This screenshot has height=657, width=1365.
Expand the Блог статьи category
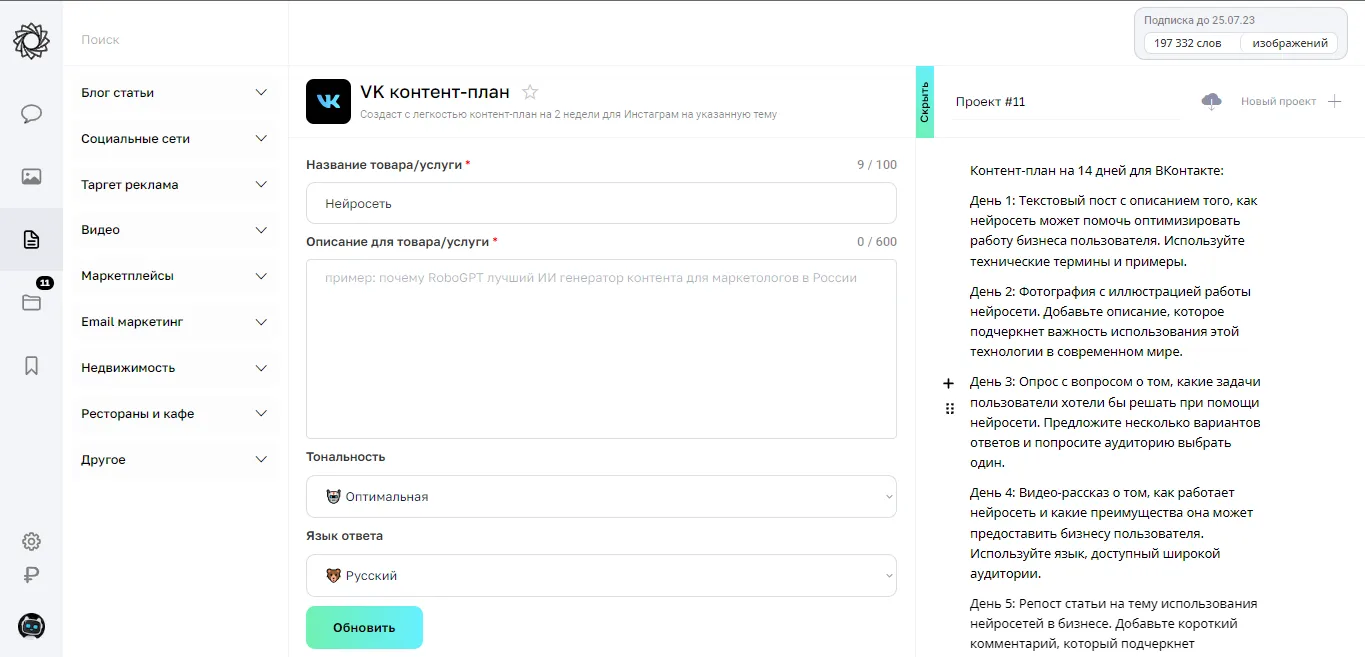tap(175, 93)
